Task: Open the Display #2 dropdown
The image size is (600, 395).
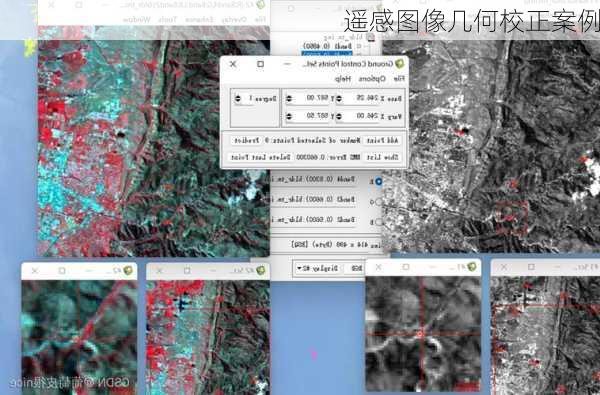Action: (318, 268)
